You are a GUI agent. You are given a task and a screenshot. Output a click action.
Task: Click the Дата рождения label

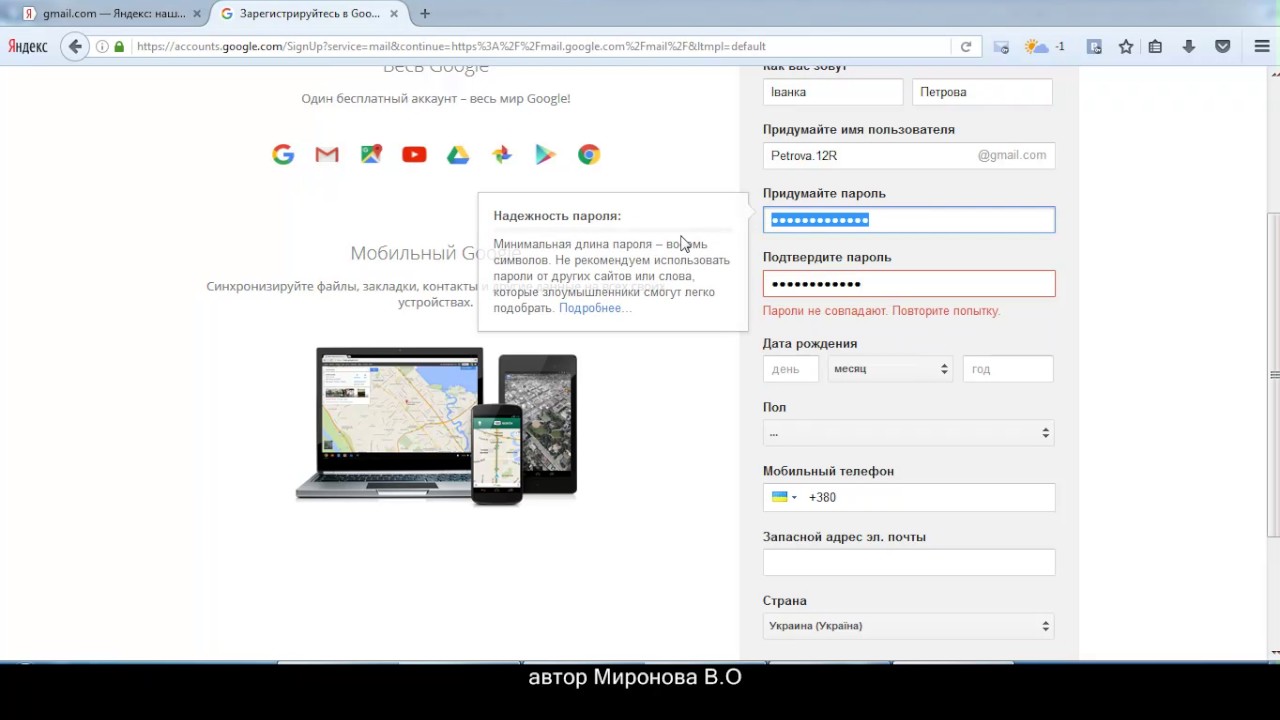[x=810, y=343]
